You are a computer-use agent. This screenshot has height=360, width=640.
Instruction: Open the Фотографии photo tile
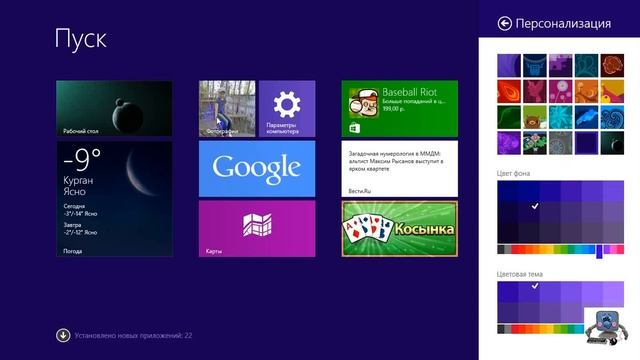(227, 109)
